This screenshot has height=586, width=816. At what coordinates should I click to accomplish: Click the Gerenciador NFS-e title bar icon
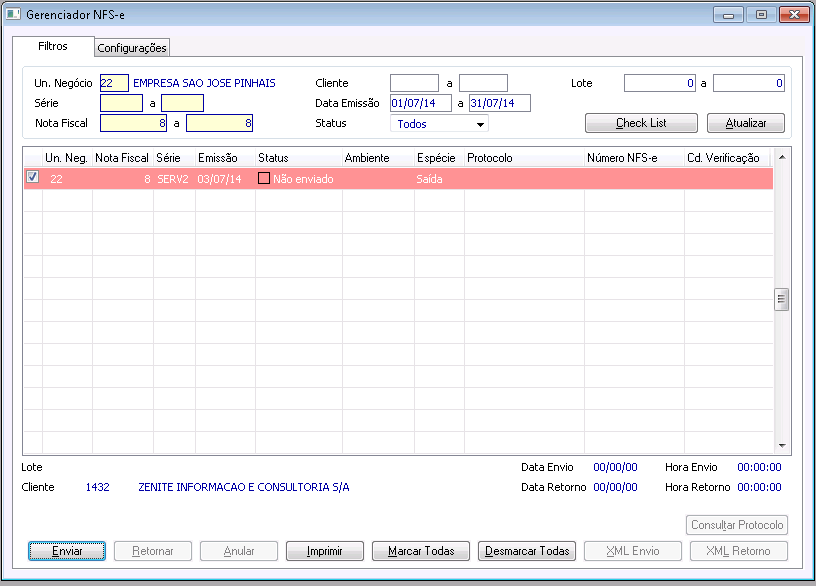12,14
